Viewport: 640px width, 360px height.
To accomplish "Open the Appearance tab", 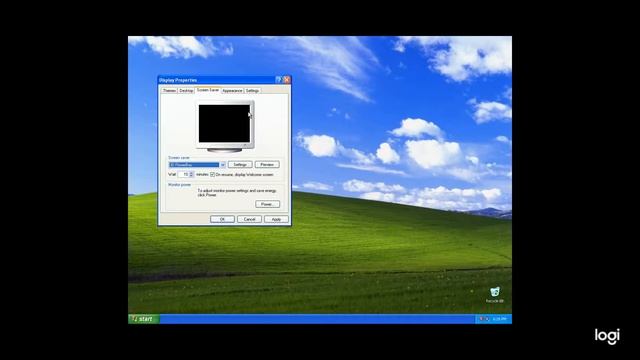I will tap(232, 91).
